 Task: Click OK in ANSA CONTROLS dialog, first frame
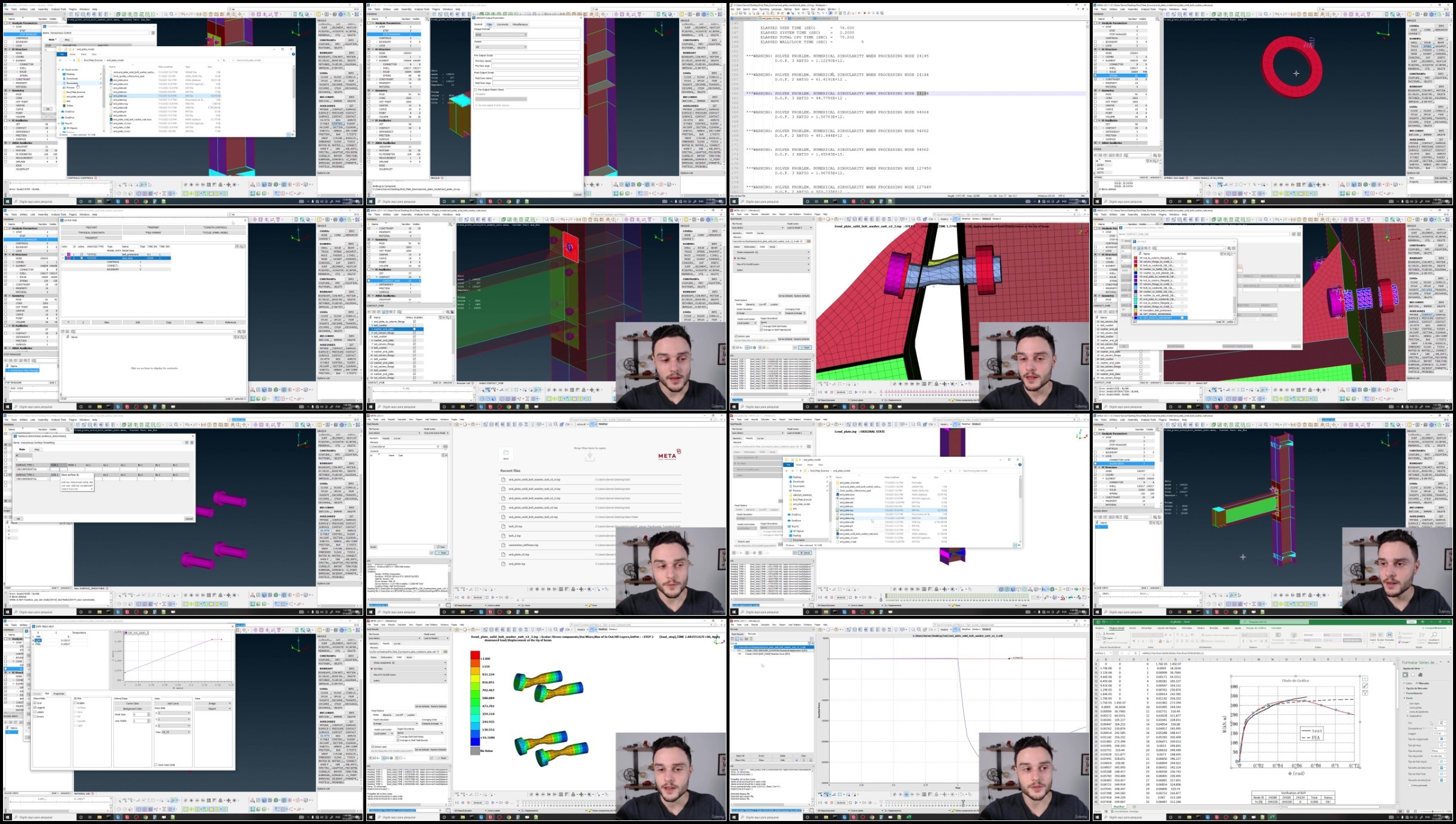point(47,109)
